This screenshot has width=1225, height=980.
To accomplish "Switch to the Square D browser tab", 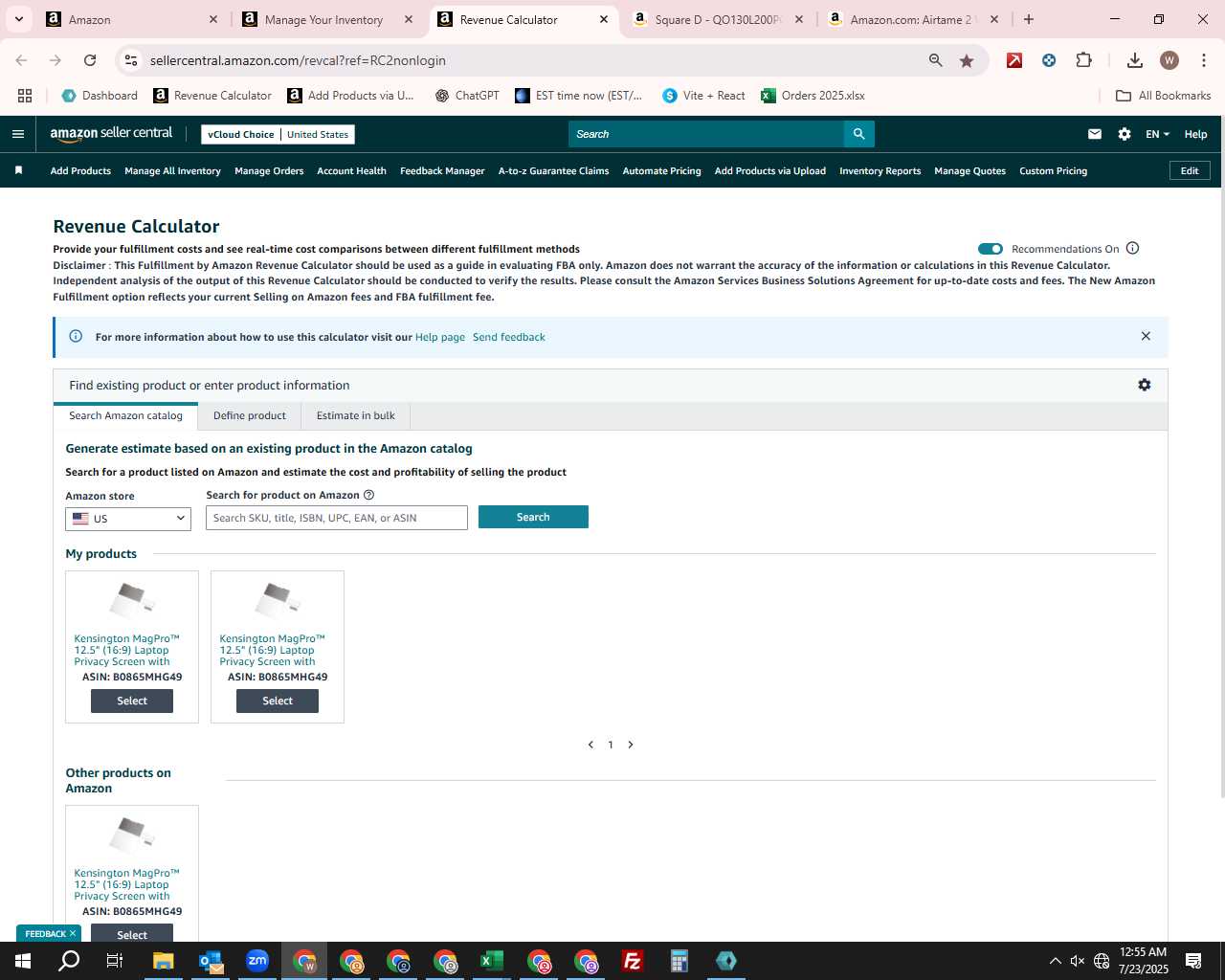I will 718,19.
